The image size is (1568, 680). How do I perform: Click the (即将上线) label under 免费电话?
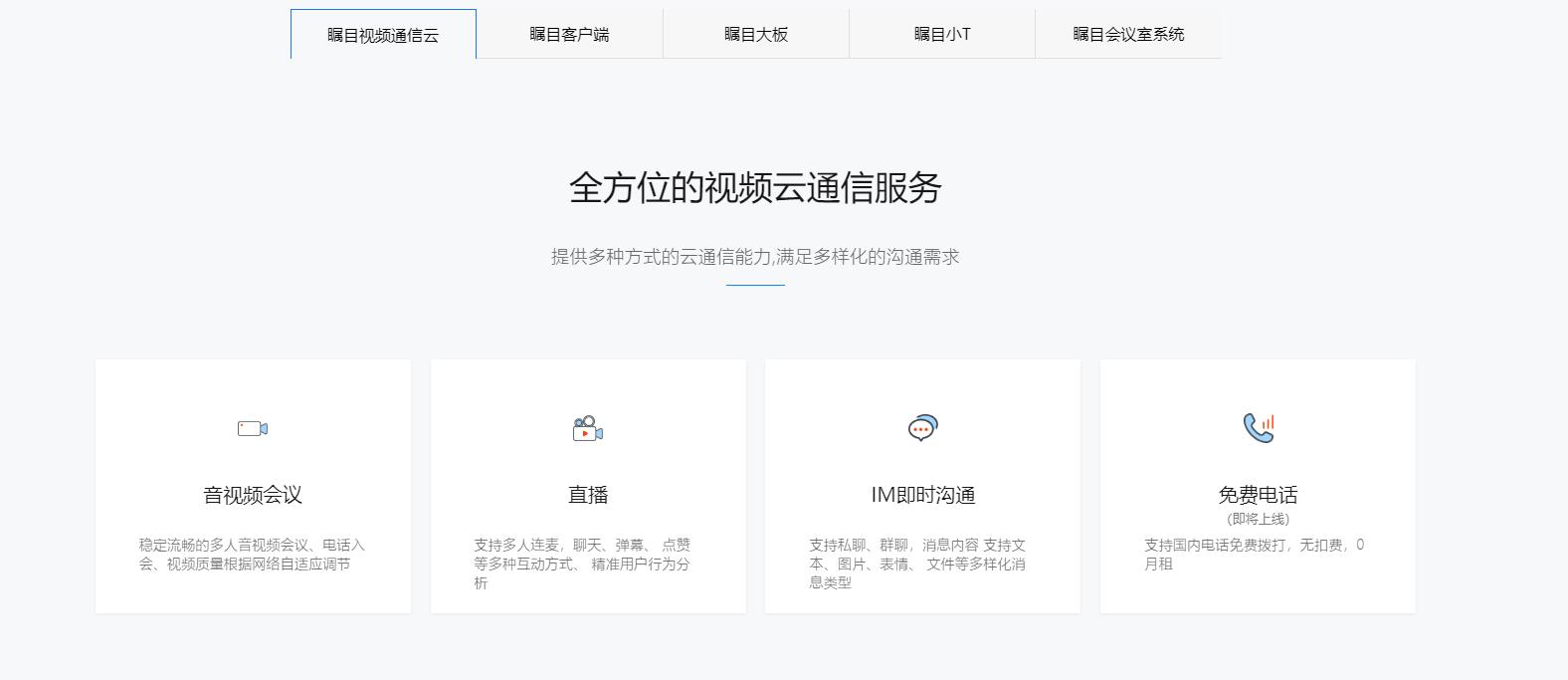coord(1258,519)
